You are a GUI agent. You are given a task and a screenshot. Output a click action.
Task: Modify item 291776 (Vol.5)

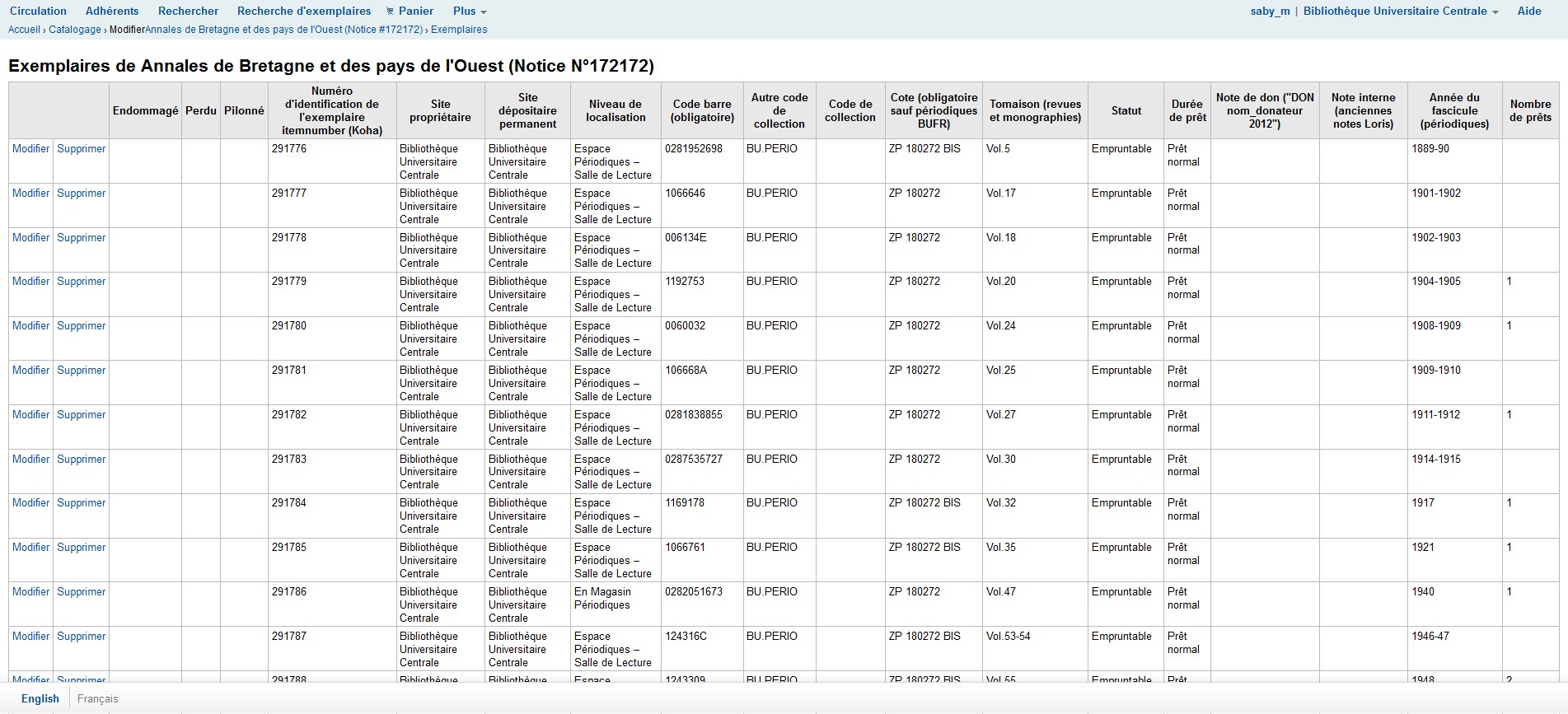point(31,149)
